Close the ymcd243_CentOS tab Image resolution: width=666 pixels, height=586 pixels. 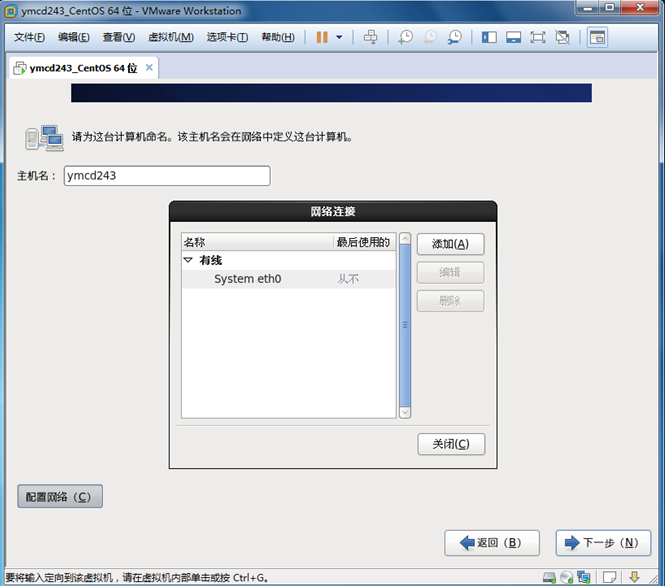click(149, 67)
